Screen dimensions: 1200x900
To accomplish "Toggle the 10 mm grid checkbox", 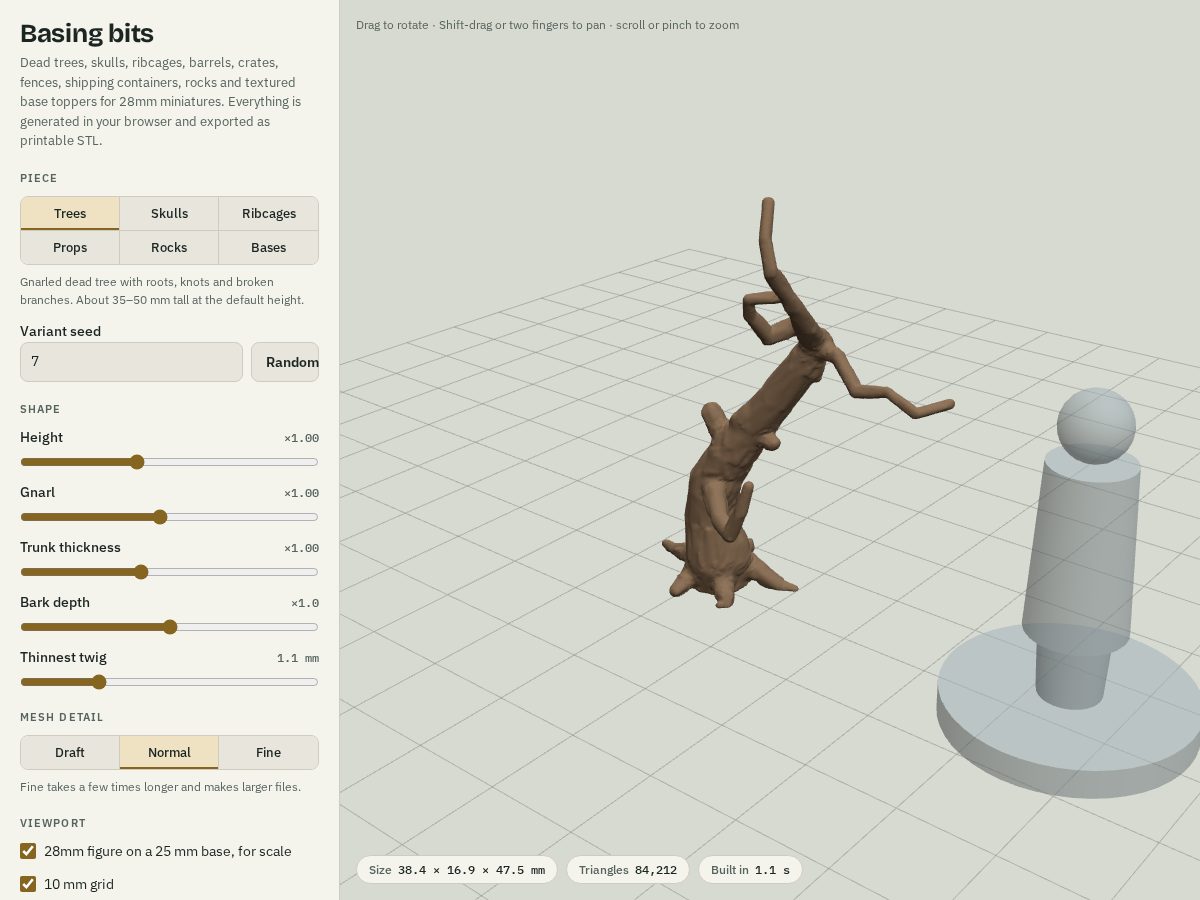I will point(28,884).
